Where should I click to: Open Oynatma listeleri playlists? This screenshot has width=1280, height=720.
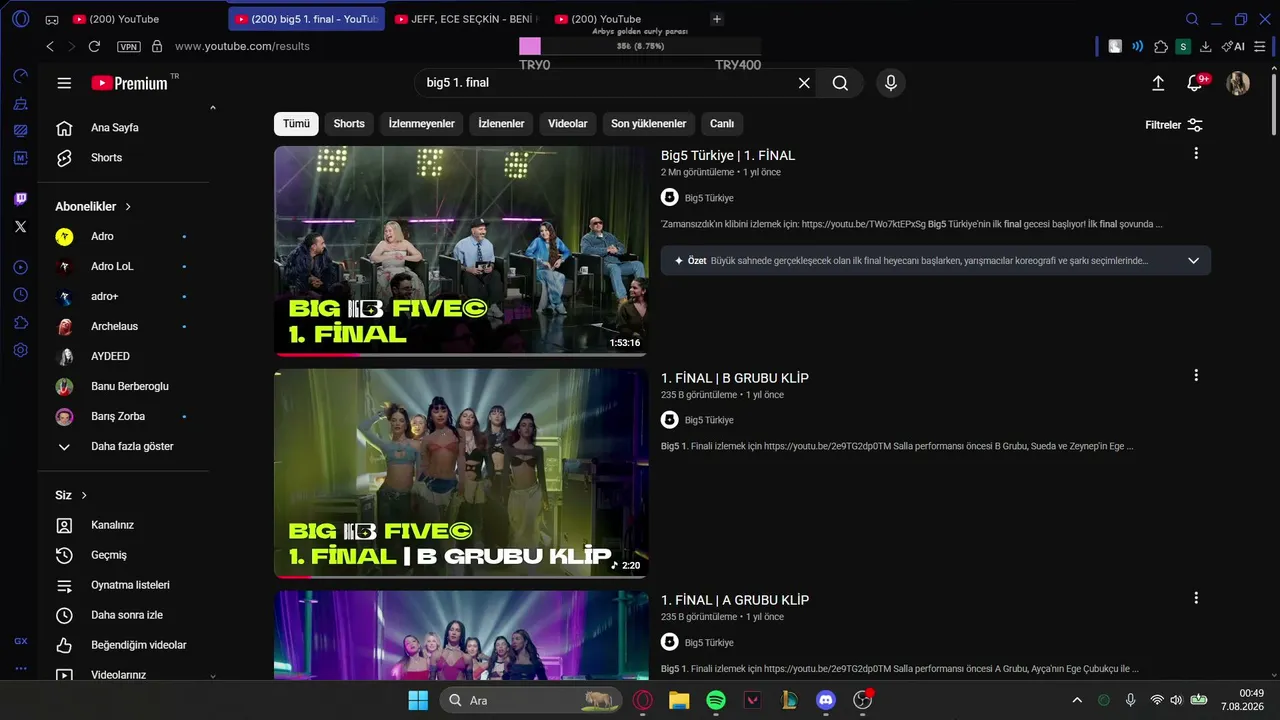[x=123, y=585]
